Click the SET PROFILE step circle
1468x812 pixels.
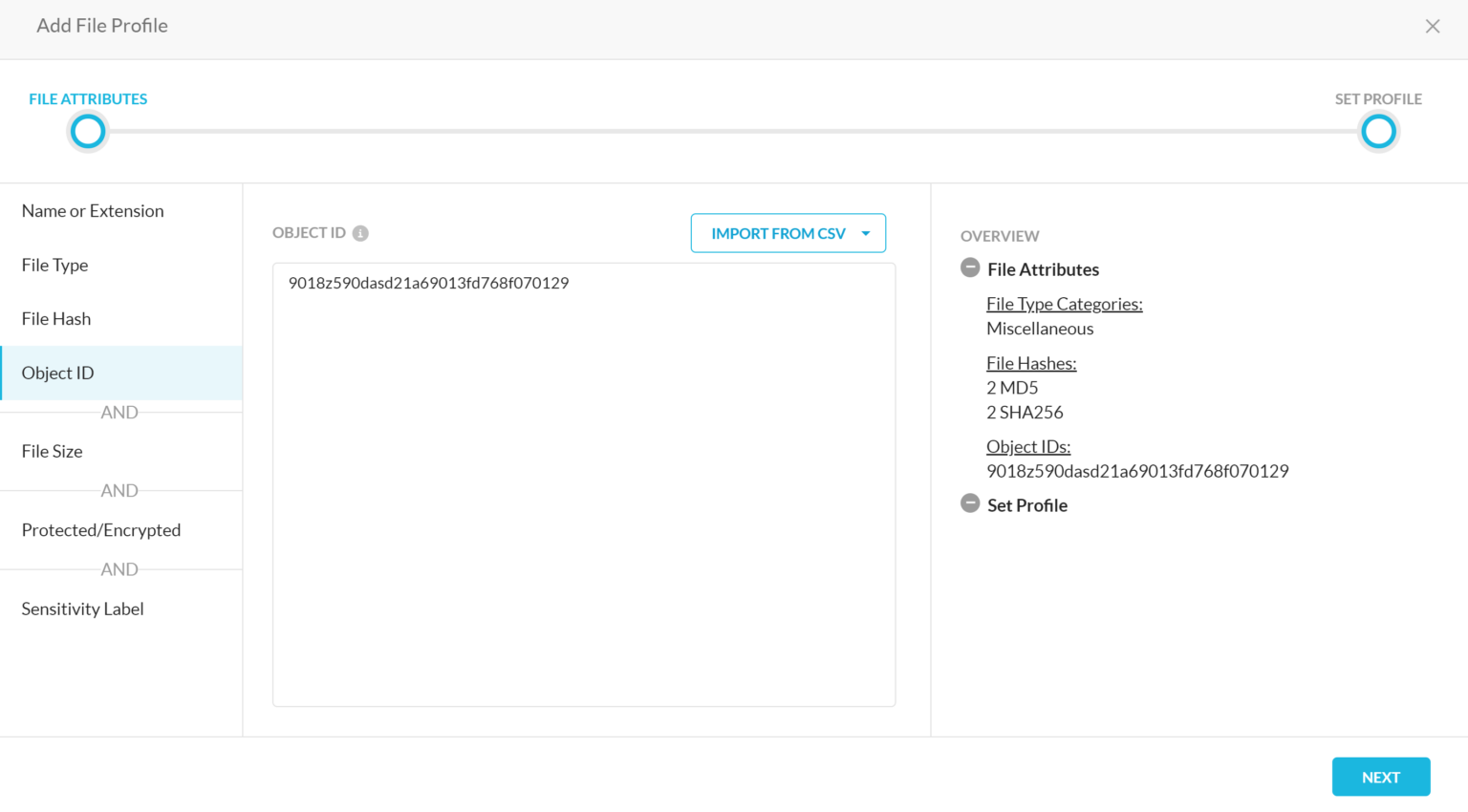pyautogui.click(x=1378, y=131)
